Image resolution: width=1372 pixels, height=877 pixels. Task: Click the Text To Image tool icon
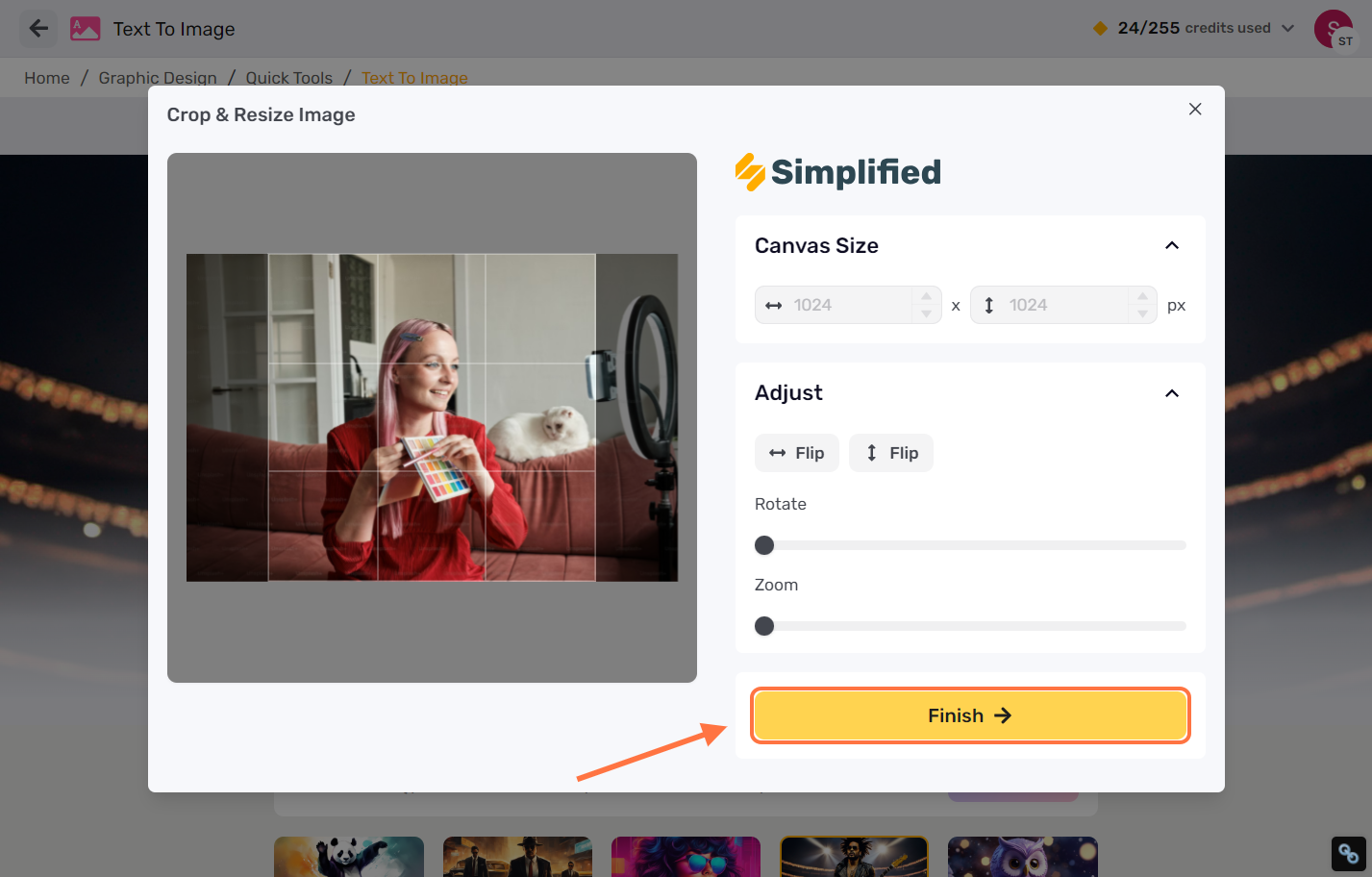click(x=85, y=29)
